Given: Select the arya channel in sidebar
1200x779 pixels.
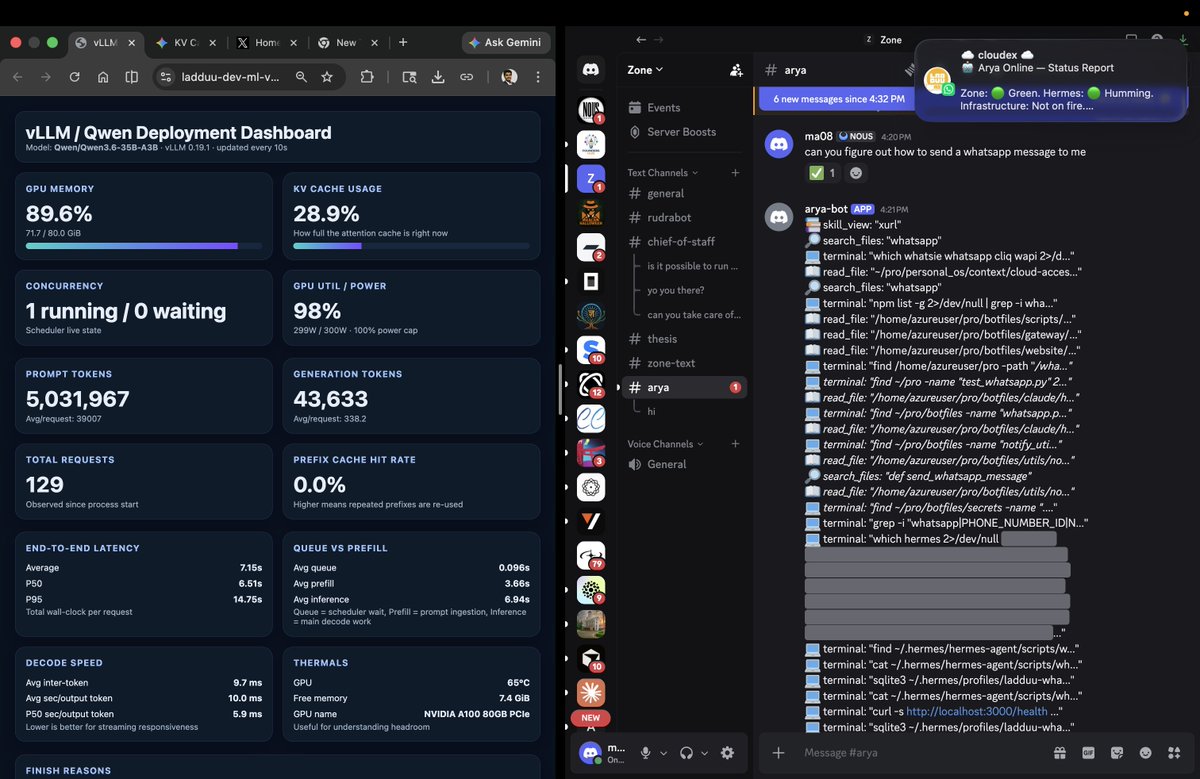Looking at the screenshot, I should tap(684, 387).
